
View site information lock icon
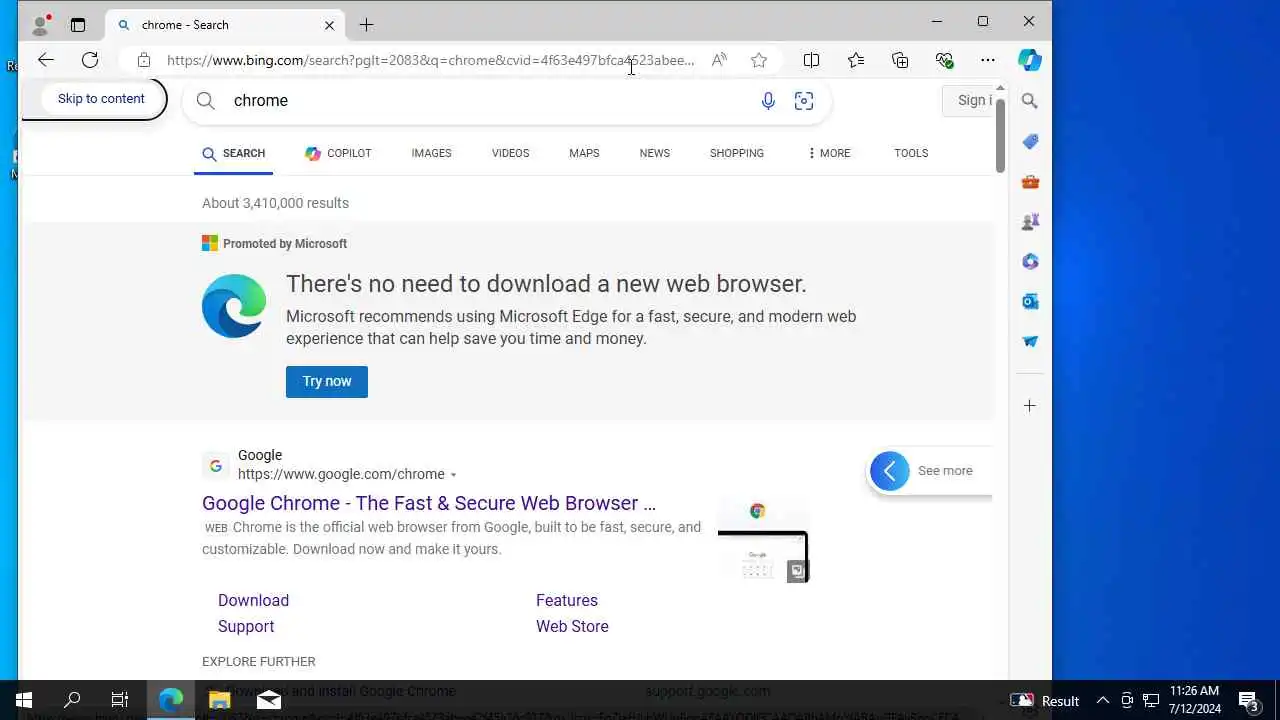coord(144,60)
